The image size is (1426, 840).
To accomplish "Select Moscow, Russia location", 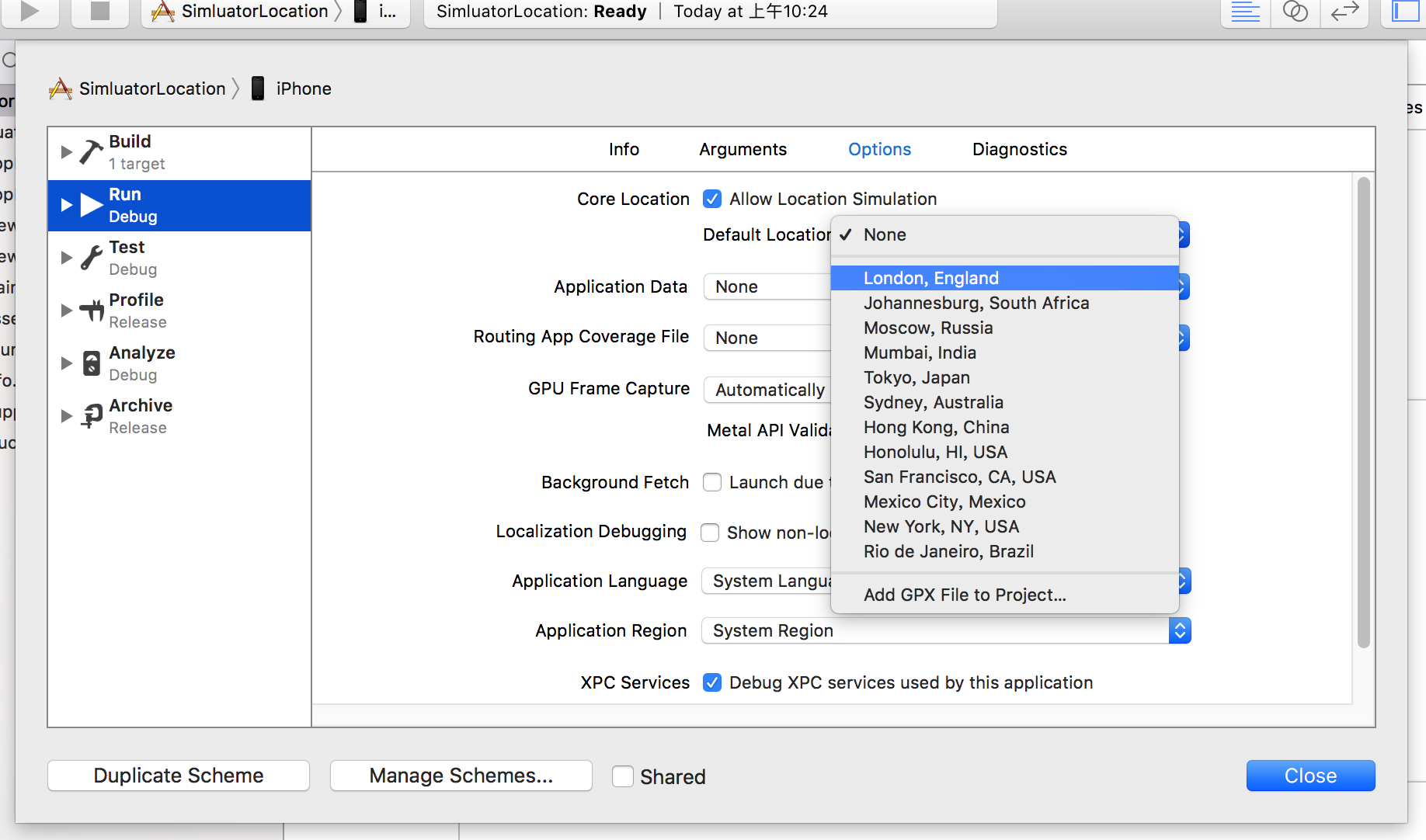I will (1005, 328).
